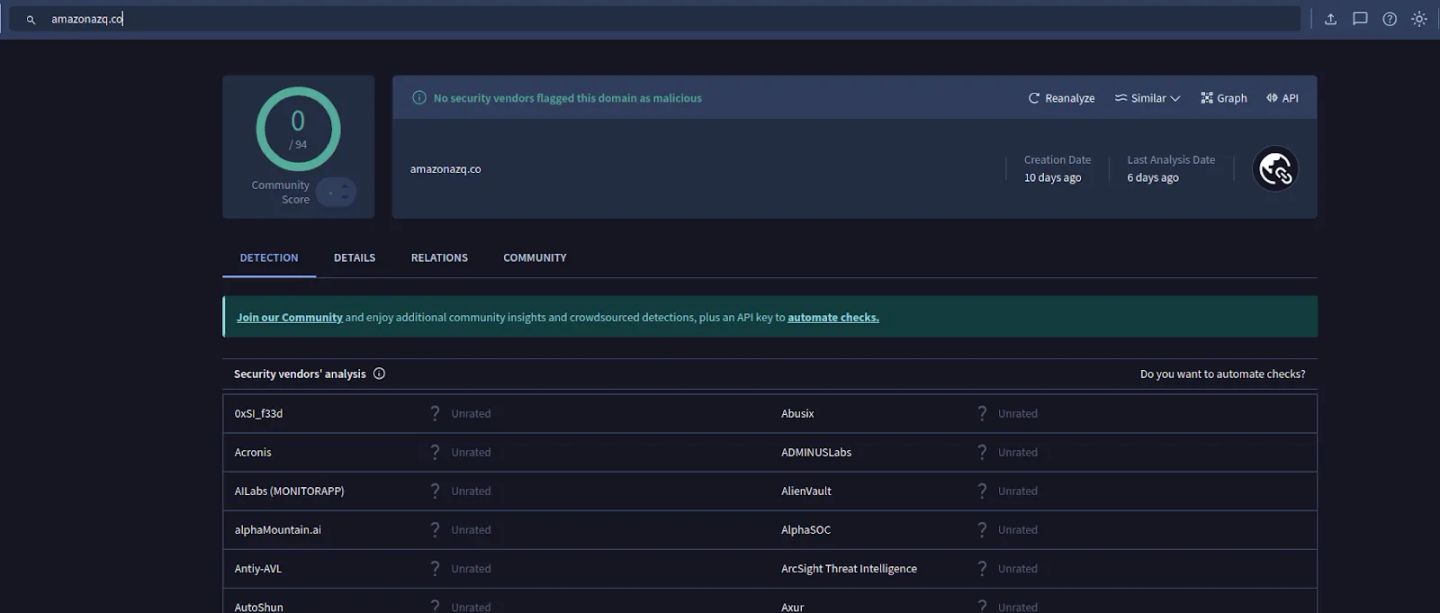Screen dimensions: 1440x613
Task: Click the question mark icon in Antiy-AVL row
Action: point(435,569)
